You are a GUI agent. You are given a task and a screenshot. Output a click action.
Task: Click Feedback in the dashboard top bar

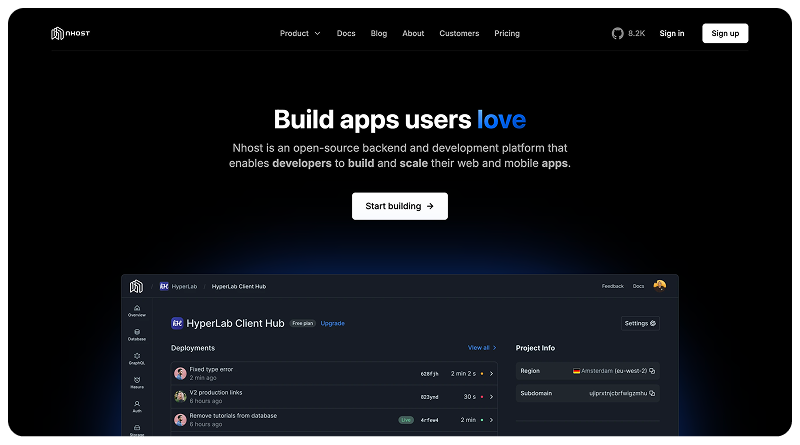point(613,286)
